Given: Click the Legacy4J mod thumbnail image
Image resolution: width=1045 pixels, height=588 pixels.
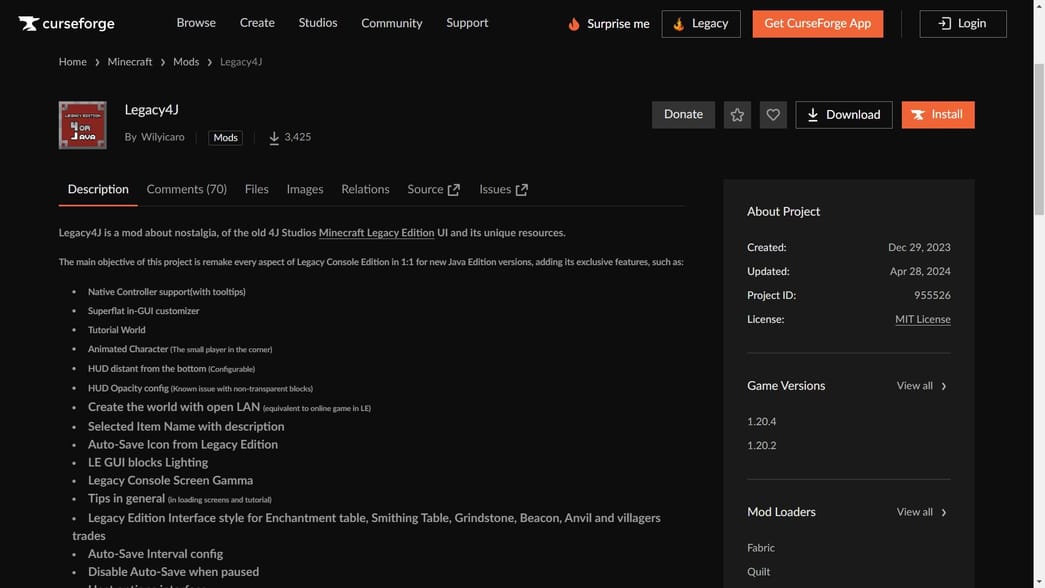Looking at the screenshot, I should 82,124.
